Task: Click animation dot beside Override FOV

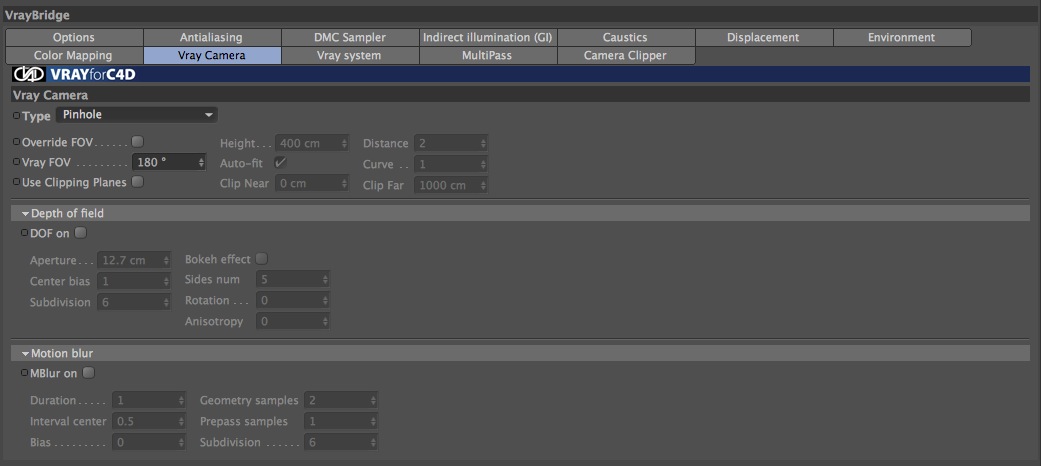Action: coord(17,141)
